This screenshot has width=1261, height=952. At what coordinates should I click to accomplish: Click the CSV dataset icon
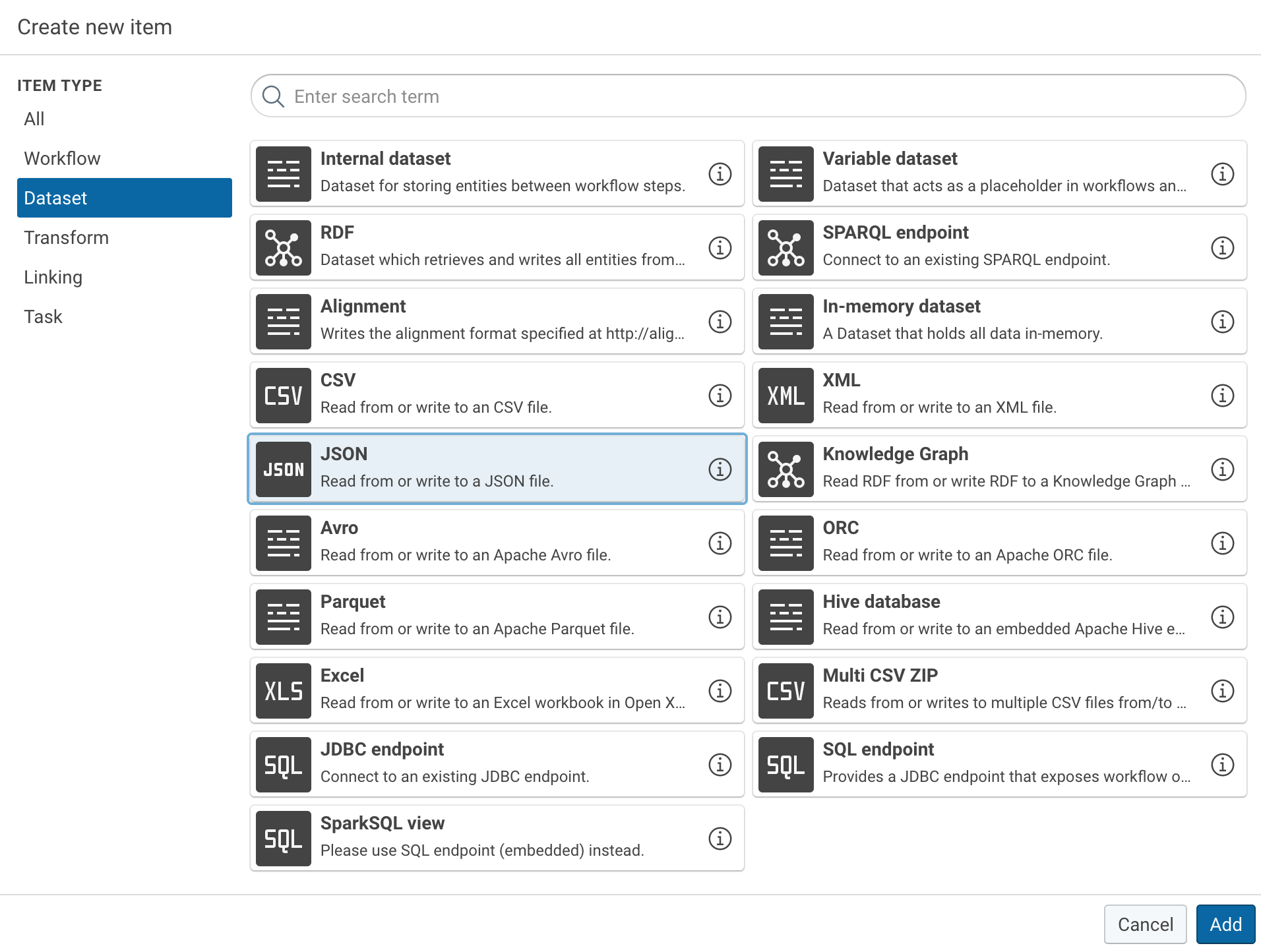[x=283, y=396]
